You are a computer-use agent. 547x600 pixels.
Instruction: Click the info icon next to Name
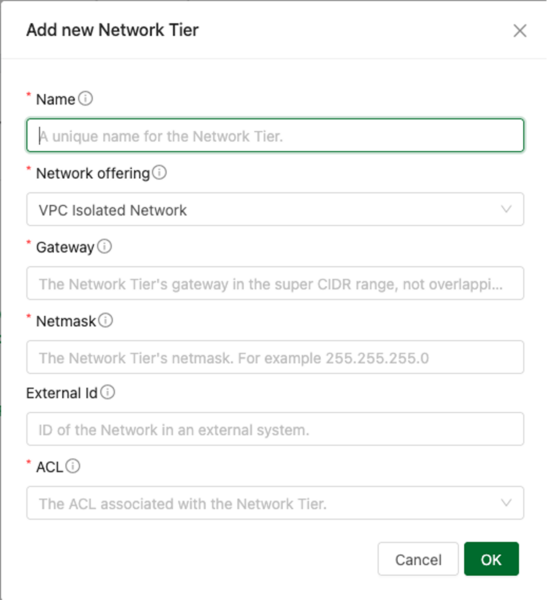pos(85,98)
